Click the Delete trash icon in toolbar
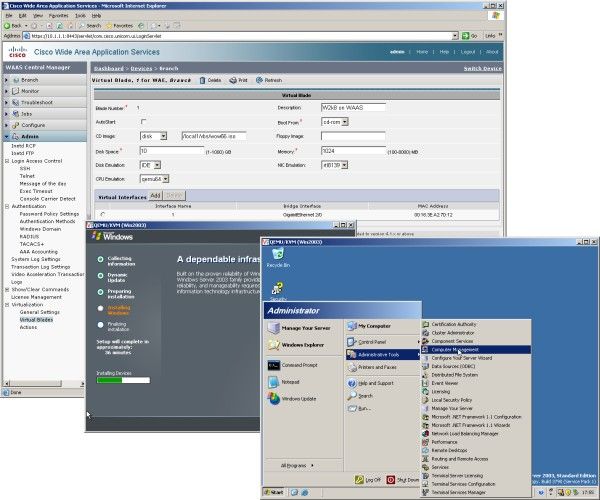This screenshot has height=500, width=600. (202, 80)
